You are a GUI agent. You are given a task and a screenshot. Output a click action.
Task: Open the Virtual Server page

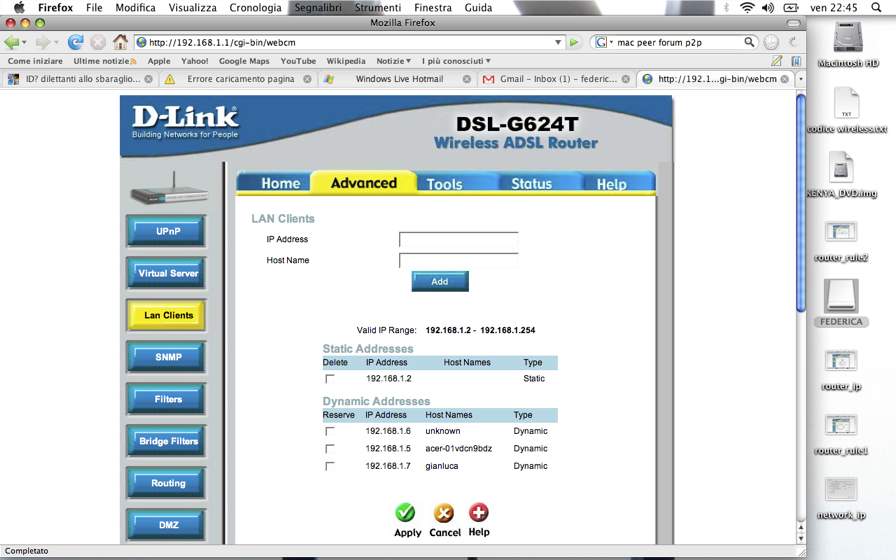pos(167,273)
